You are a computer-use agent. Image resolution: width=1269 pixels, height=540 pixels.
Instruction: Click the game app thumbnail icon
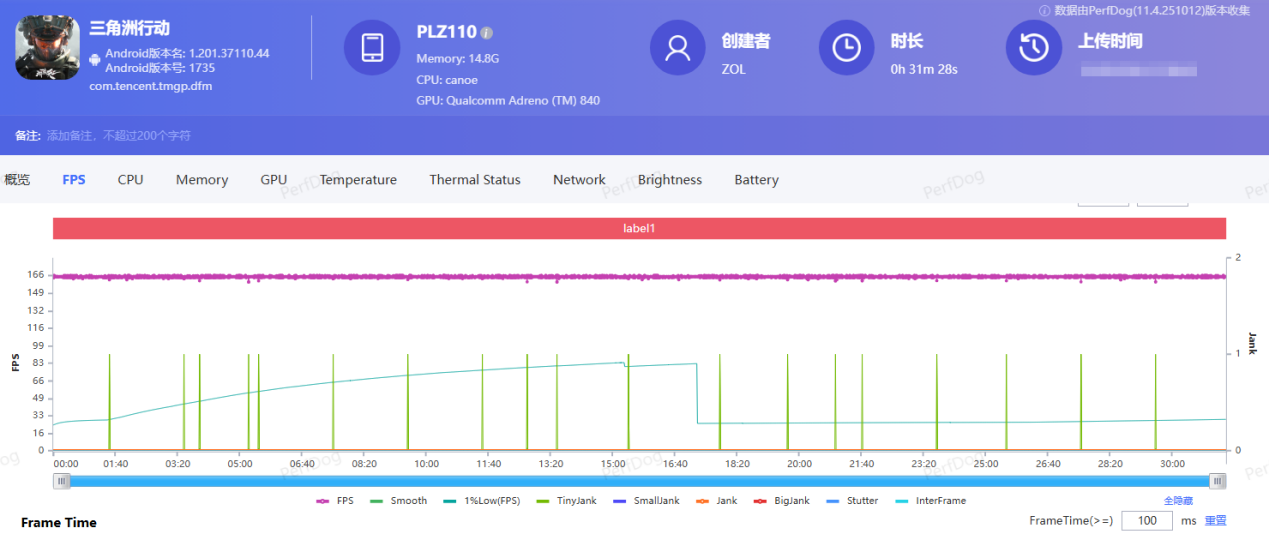click(47, 49)
